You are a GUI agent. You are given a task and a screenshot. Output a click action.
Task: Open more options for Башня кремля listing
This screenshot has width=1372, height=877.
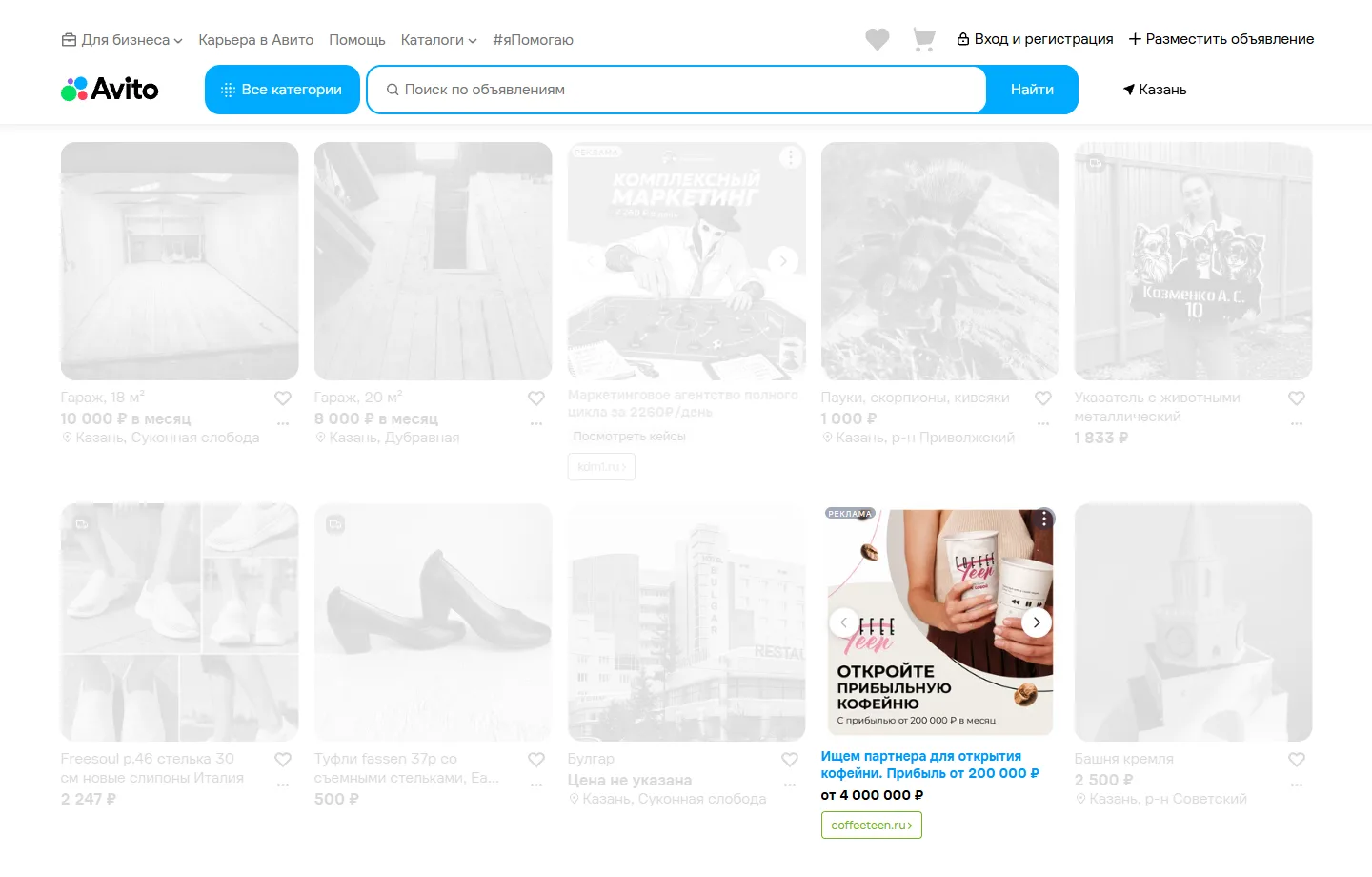tap(1297, 785)
